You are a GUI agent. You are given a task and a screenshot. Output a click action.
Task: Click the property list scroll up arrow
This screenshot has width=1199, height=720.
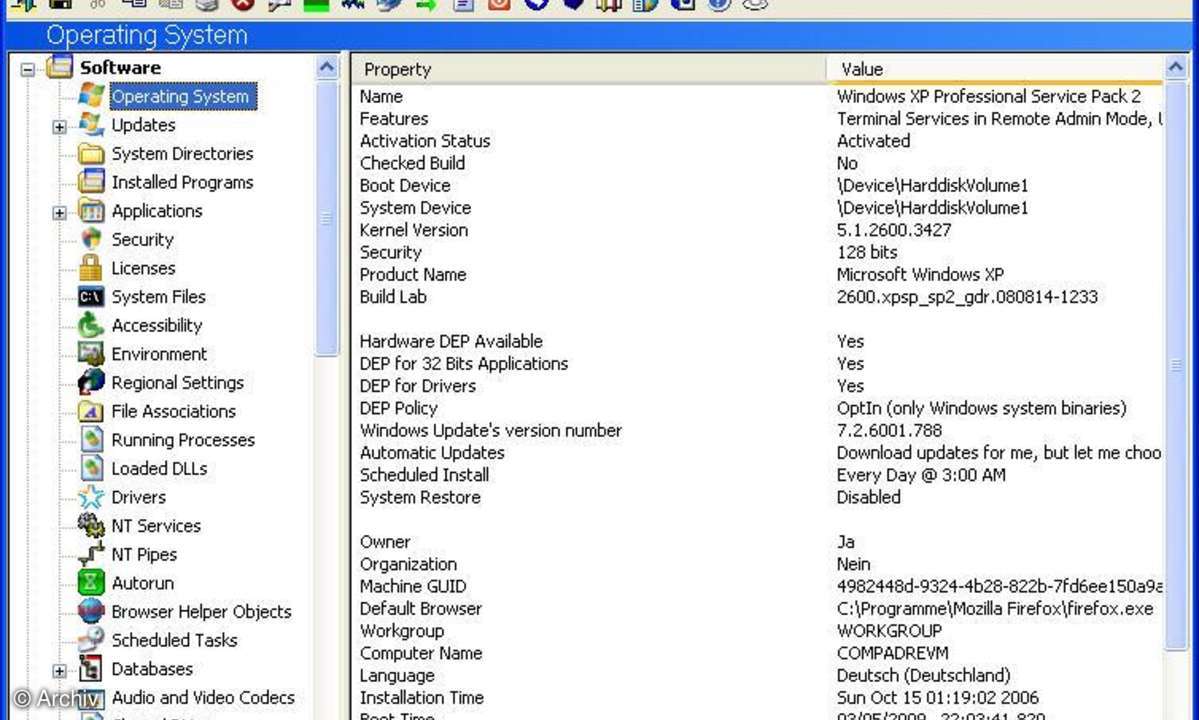click(1176, 67)
